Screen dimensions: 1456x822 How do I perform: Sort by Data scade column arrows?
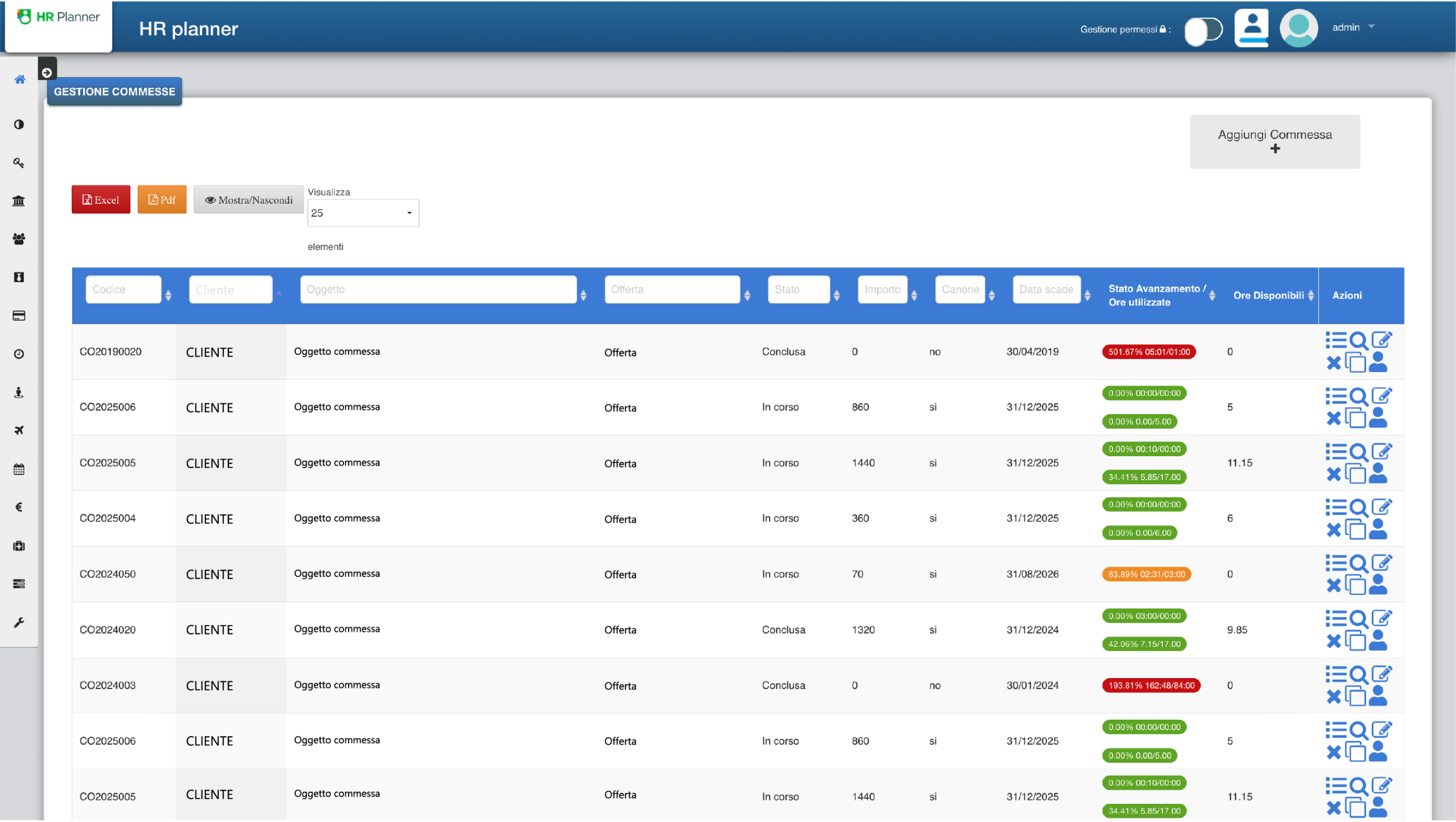(x=1087, y=295)
